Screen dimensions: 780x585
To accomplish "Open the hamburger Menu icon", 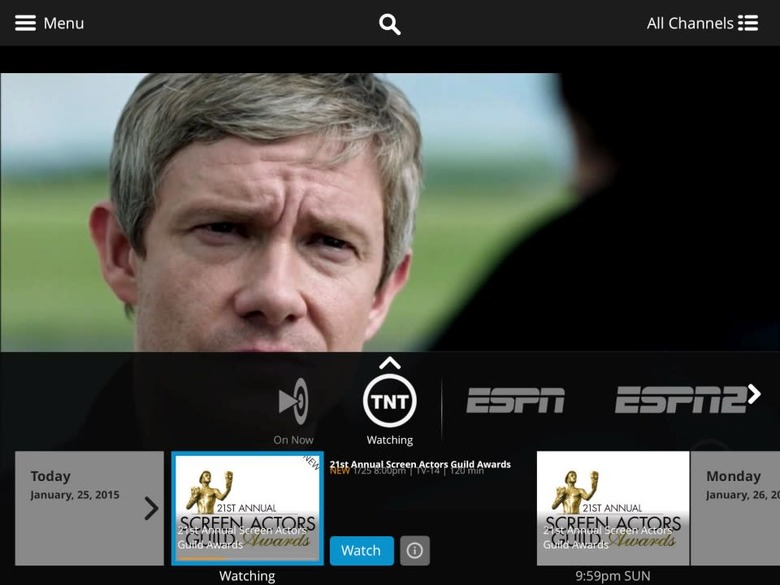I will (x=25, y=23).
